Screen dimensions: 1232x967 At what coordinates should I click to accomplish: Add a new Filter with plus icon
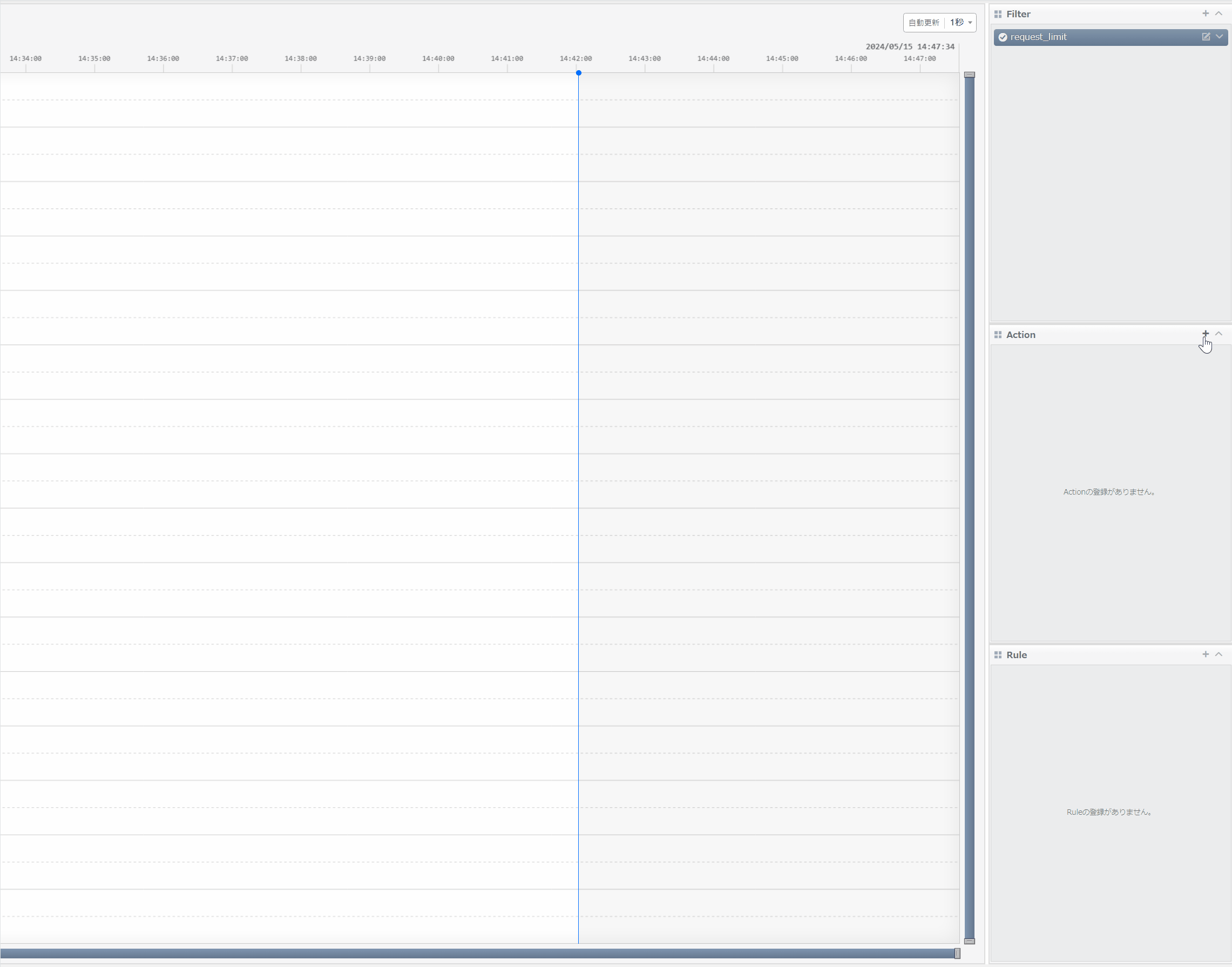[1206, 13]
